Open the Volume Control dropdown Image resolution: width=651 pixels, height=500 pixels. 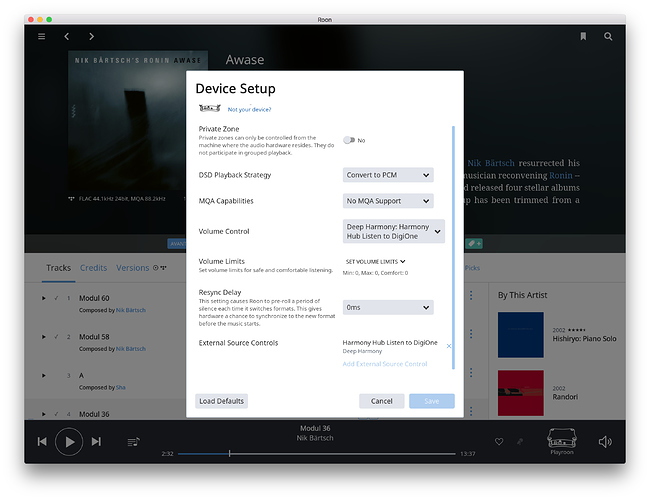click(393, 231)
